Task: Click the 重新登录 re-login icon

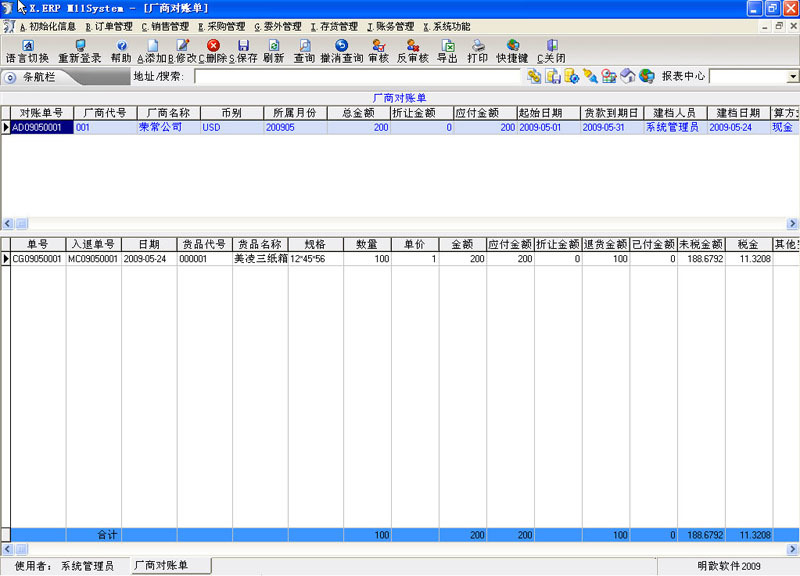Action: 80,45
